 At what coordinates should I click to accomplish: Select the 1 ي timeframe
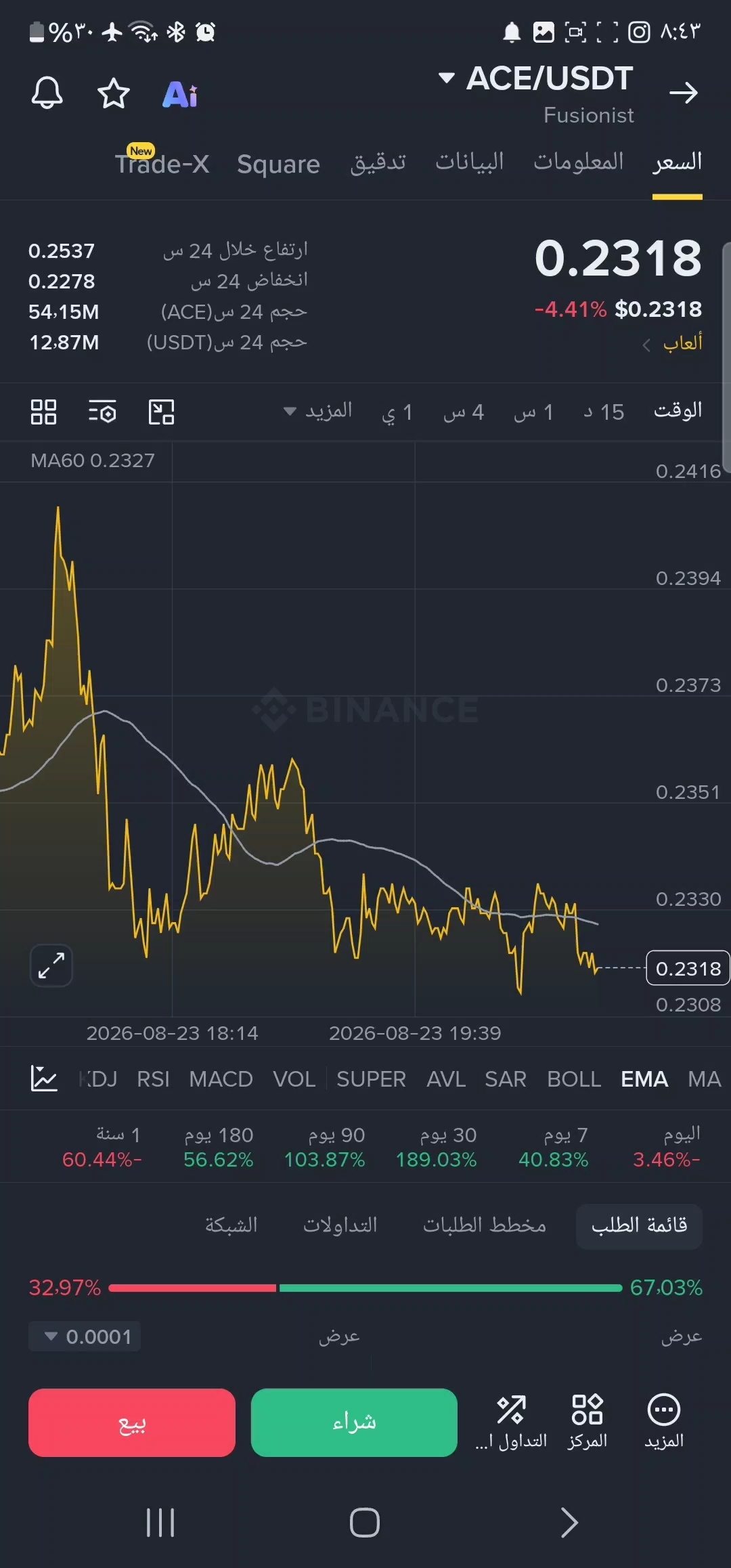point(397,412)
